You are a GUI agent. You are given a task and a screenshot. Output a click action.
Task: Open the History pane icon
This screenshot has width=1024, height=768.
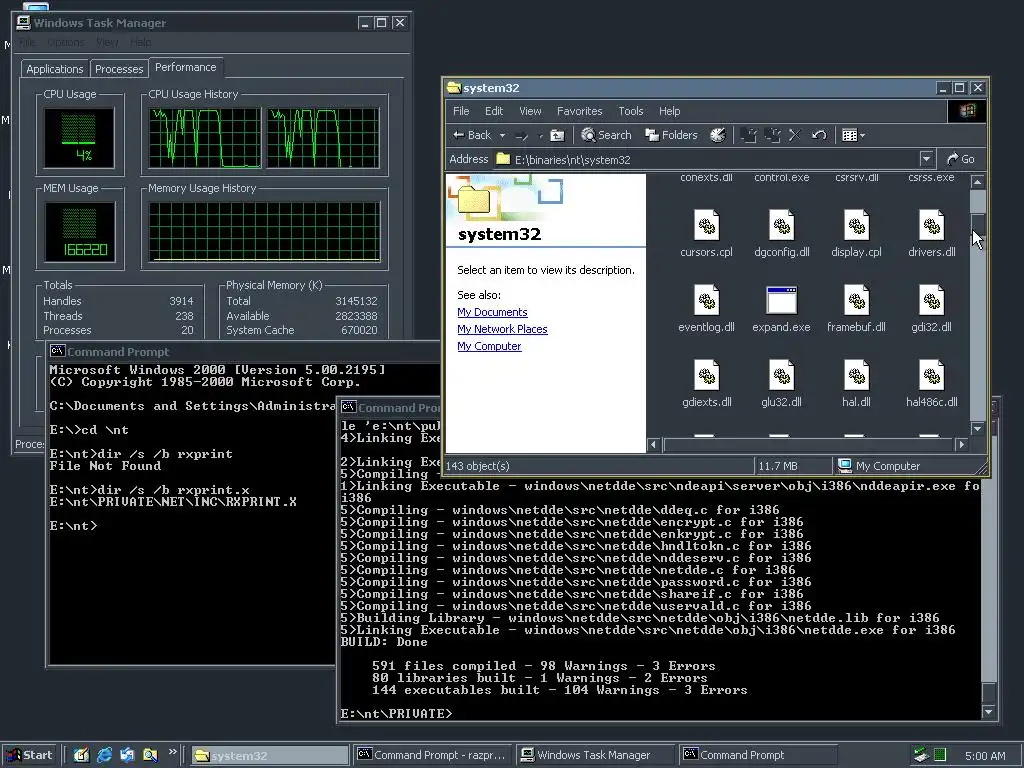718,135
